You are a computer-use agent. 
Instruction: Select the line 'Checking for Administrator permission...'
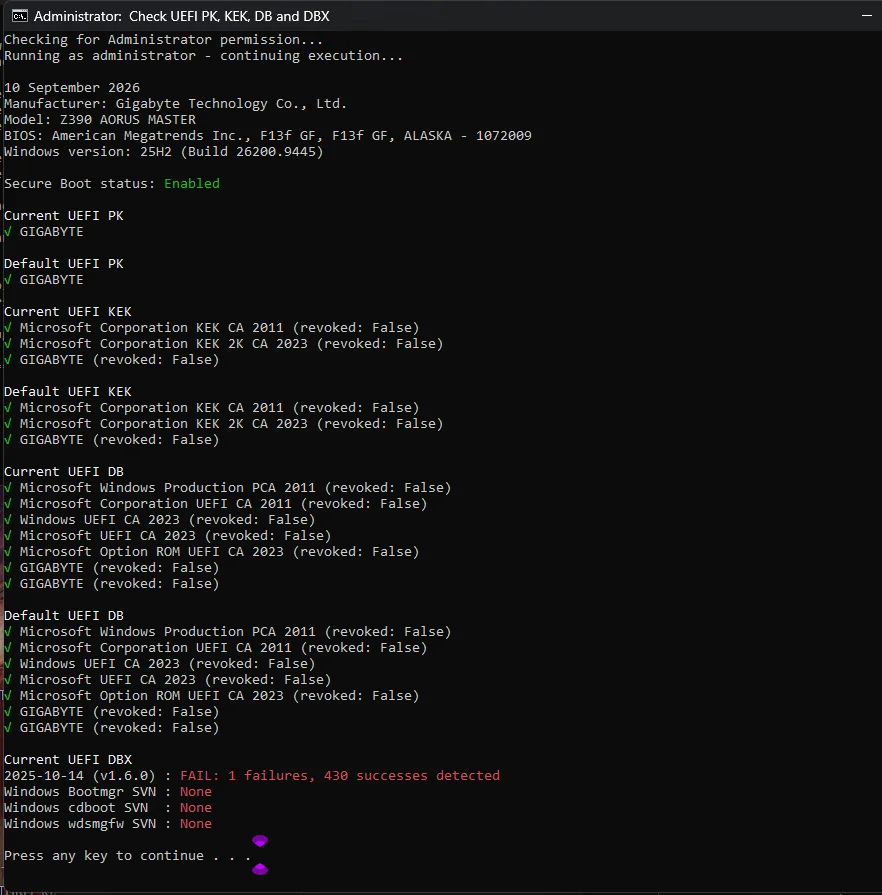(x=163, y=40)
